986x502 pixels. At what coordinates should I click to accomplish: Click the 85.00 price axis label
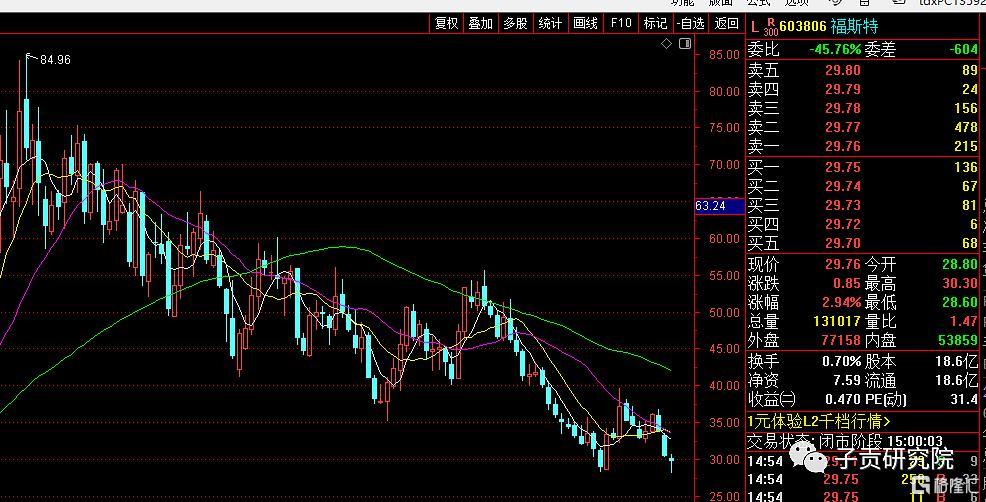point(723,55)
